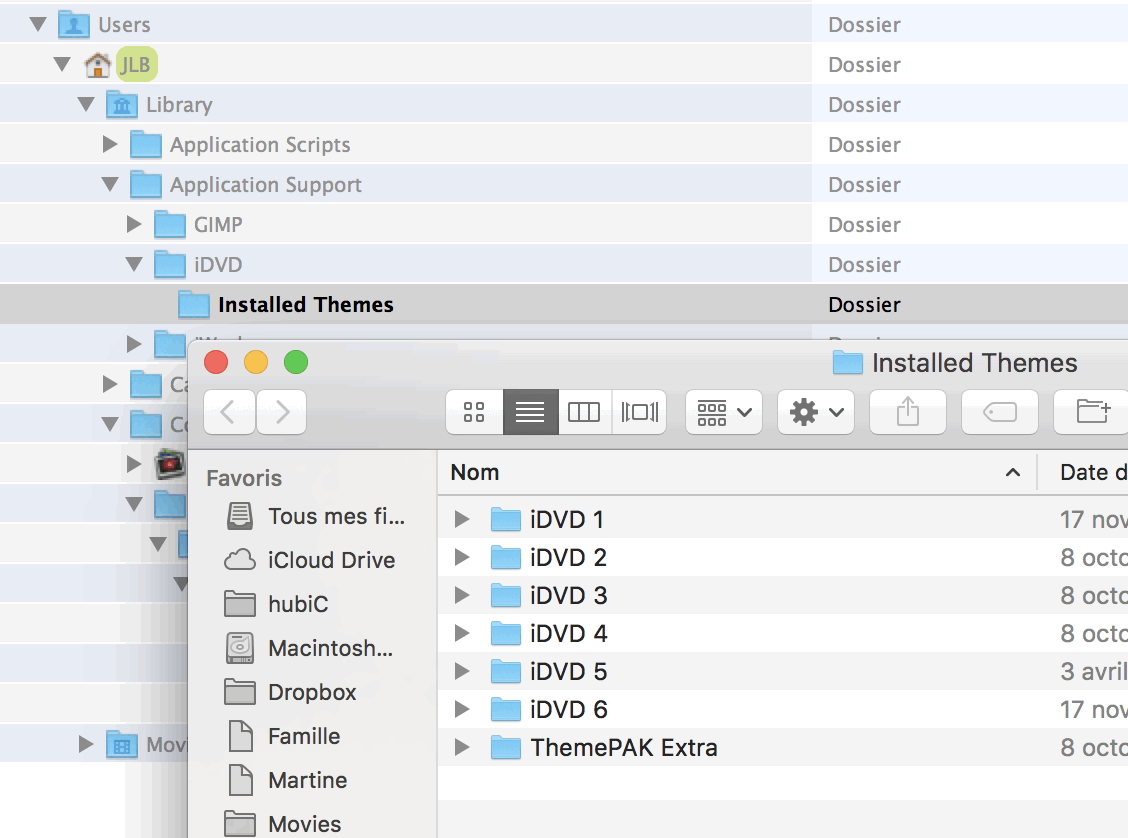The height and width of the screenshot is (838, 1128).
Task: Open Martine in the sidebar
Action: tap(287, 780)
